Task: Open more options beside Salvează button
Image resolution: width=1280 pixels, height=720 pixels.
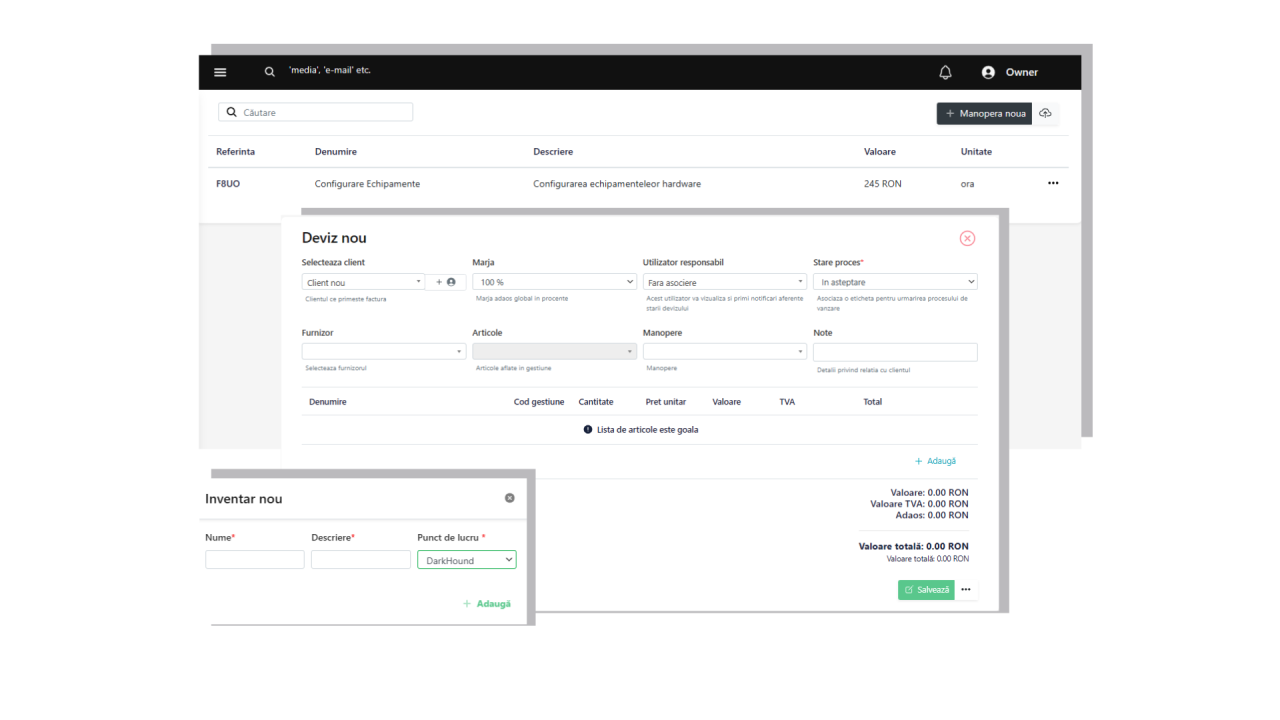Action: [x=966, y=590]
